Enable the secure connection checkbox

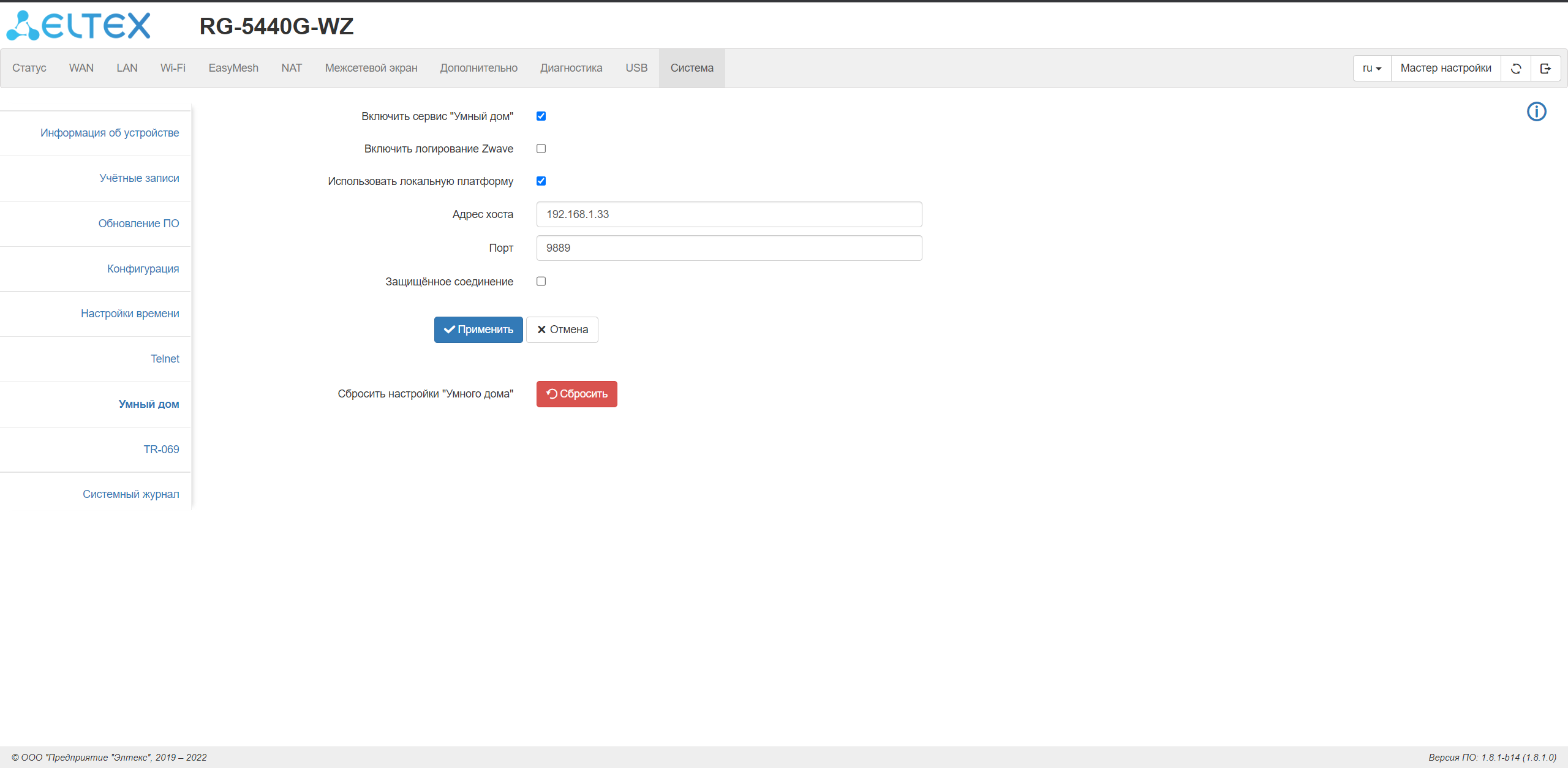[541, 282]
